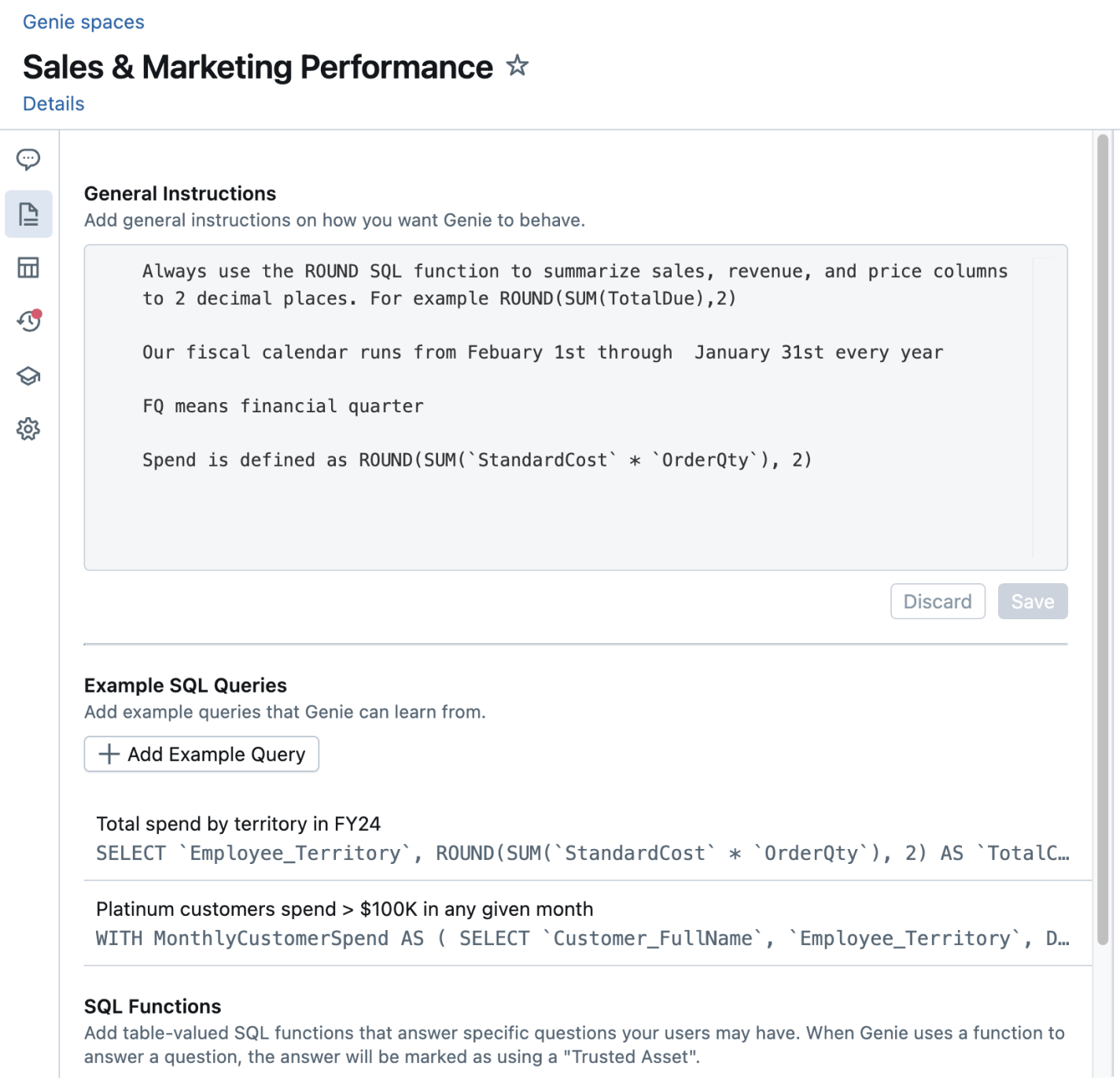Open the History monitoring icon
The image size is (1120, 1078).
pos(28,321)
